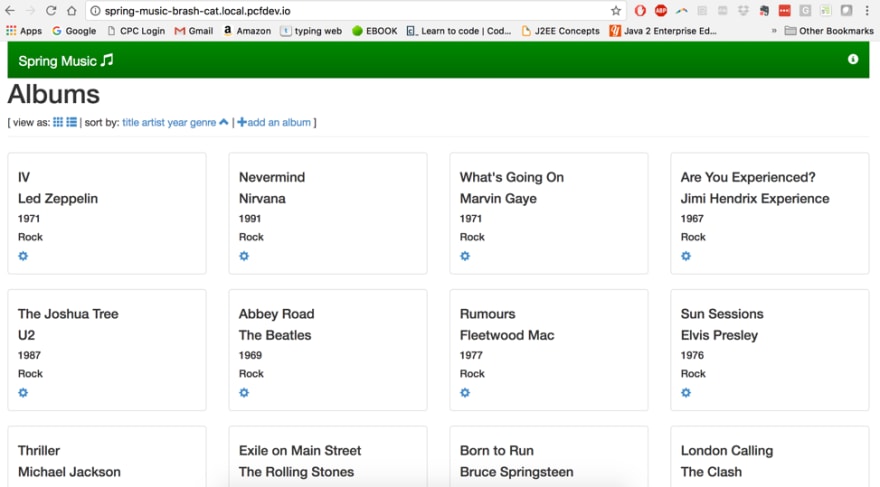880x487 pixels.
Task: Open the AdBlock Plus extension icon
Action: coord(661,11)
